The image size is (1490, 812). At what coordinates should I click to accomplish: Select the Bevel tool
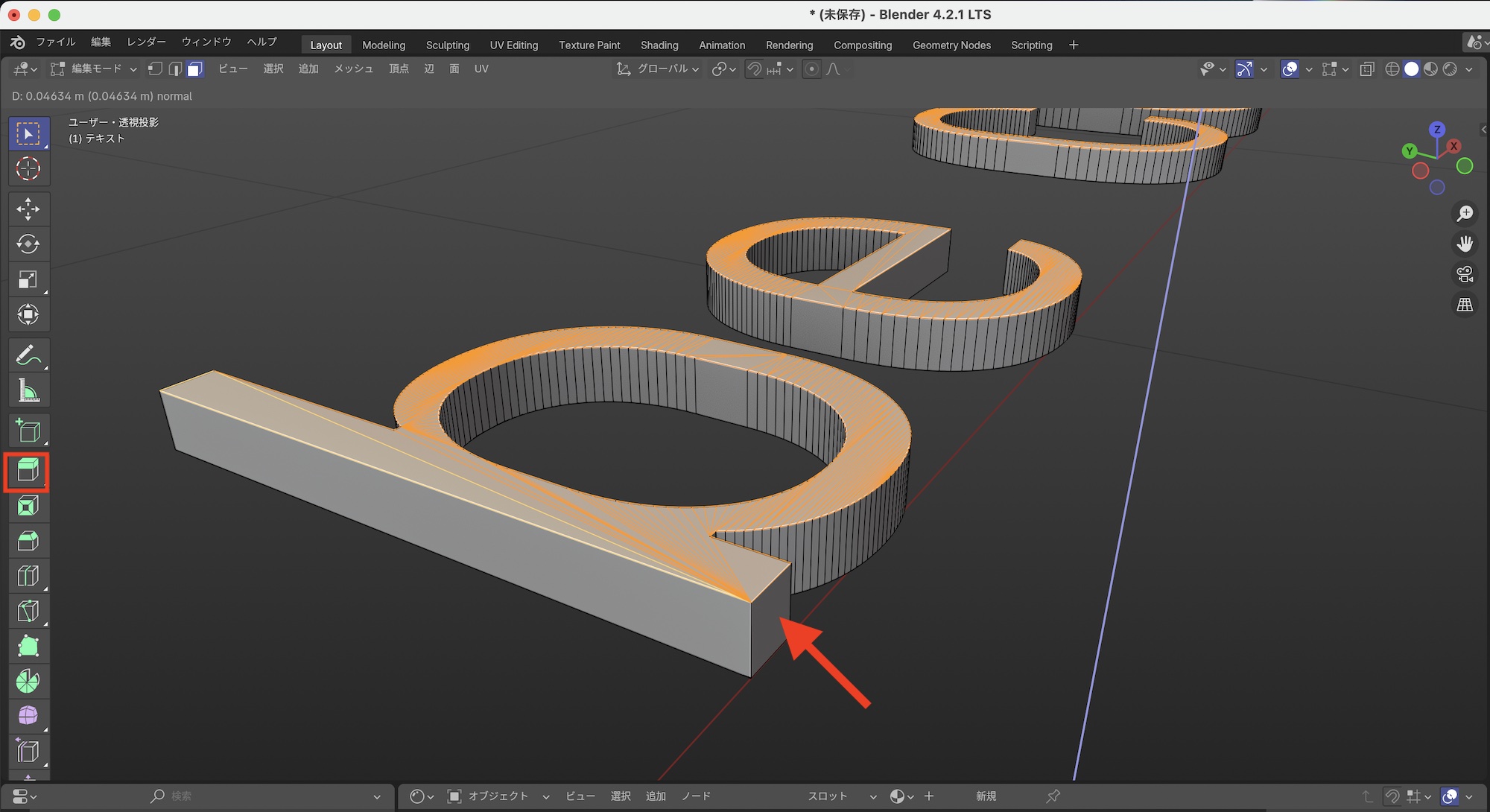click(x=28, y=542)
